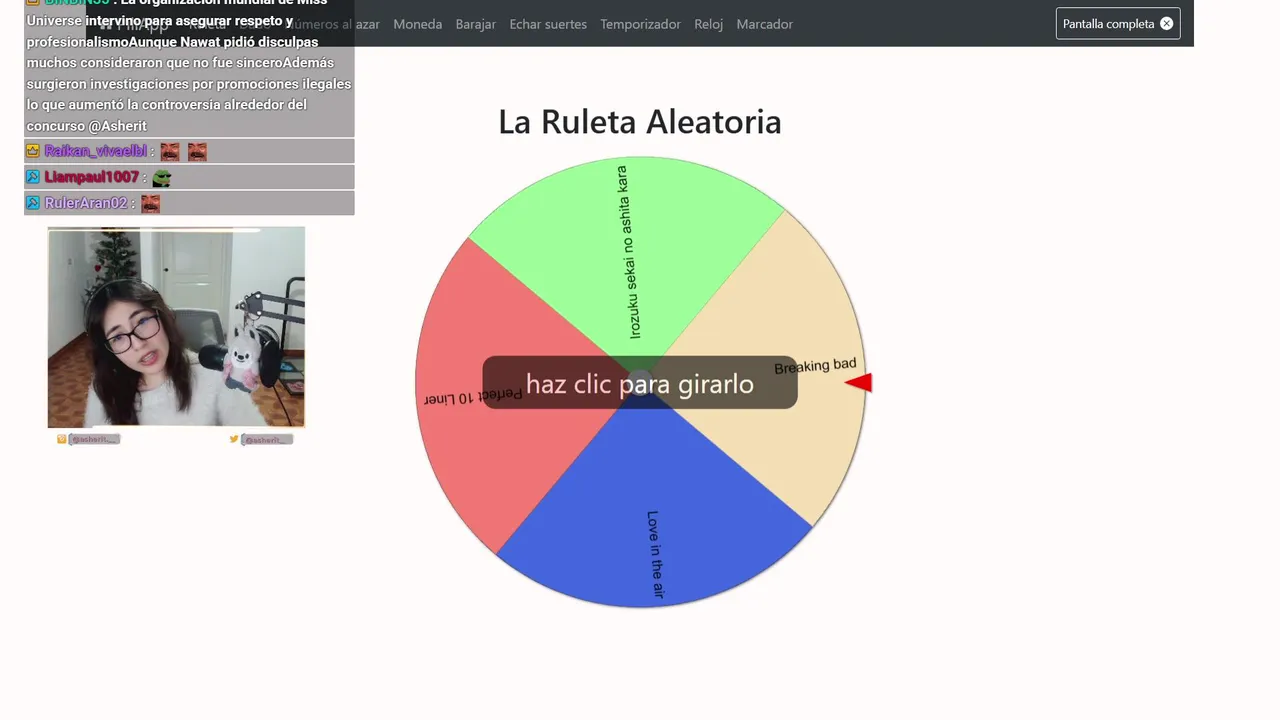Open the Temporizador menu item

pos(640,24)
